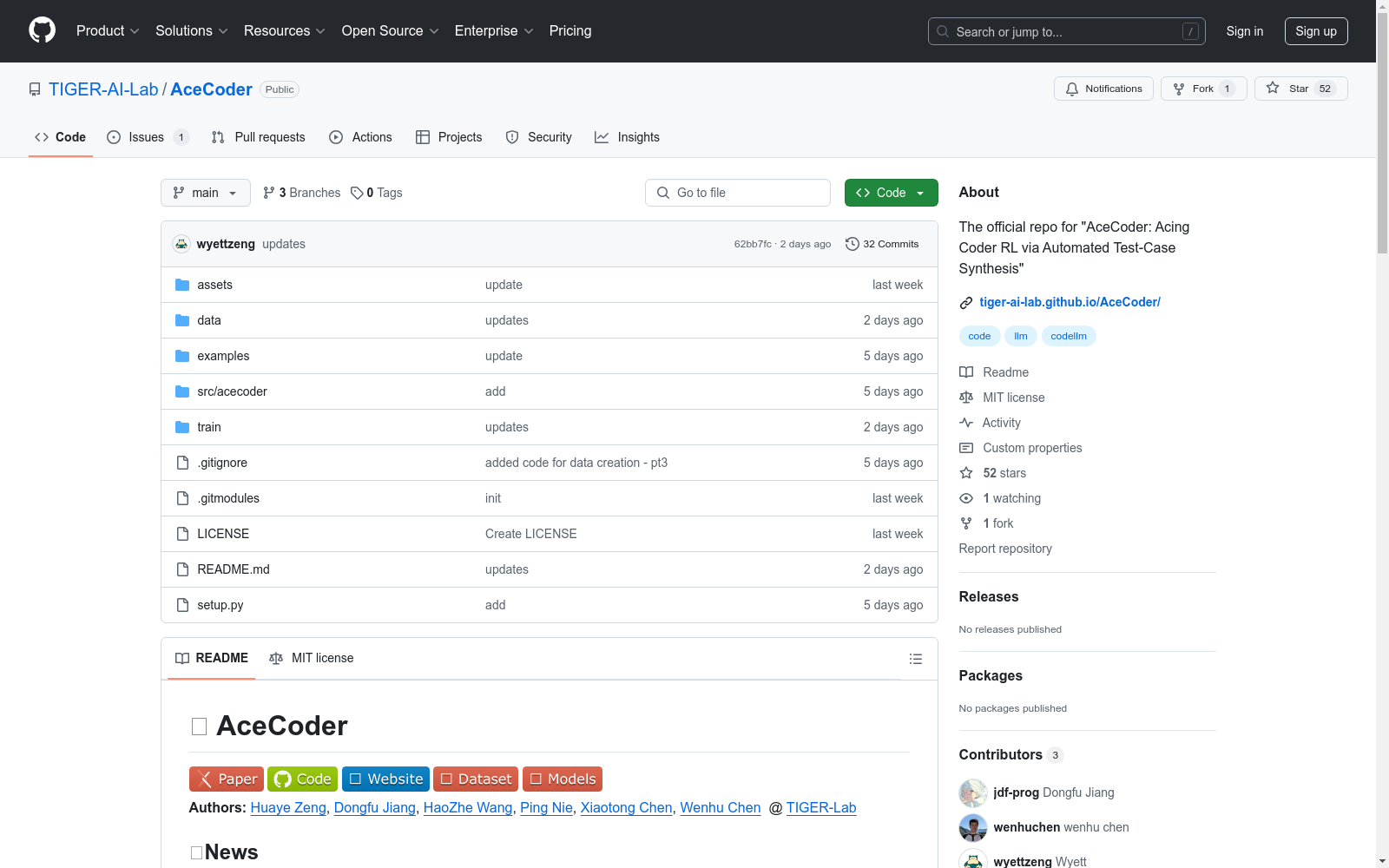The height and width of the screenshot is (868, 1389).
Task: Click the src/acecoder folder icon
Action: point(182,391)
